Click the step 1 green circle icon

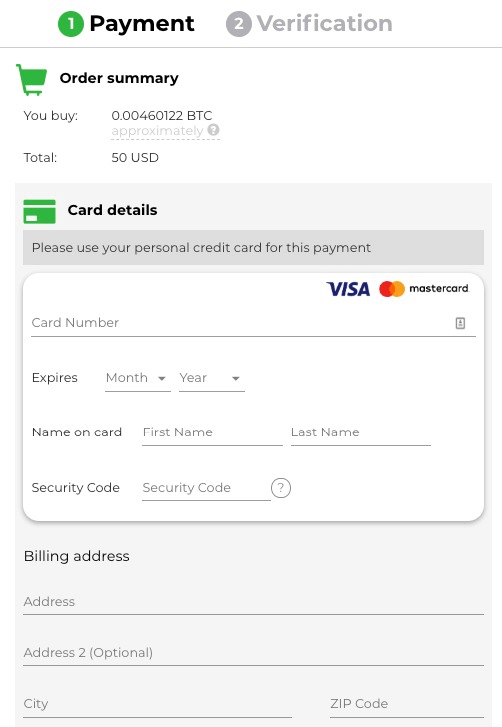click(x=70, y=24)
